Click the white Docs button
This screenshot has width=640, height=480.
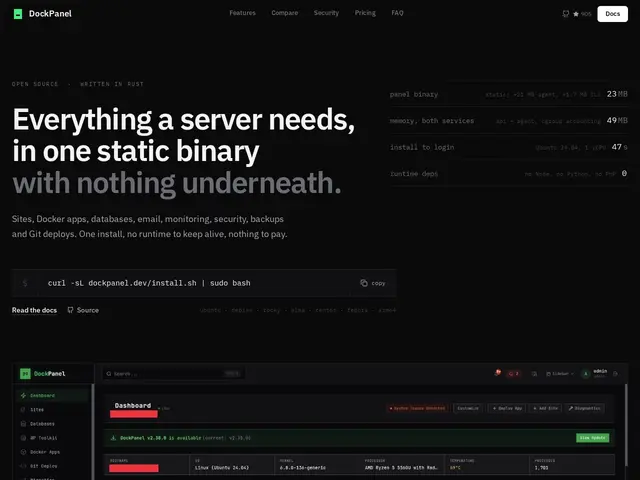[612, 14]
